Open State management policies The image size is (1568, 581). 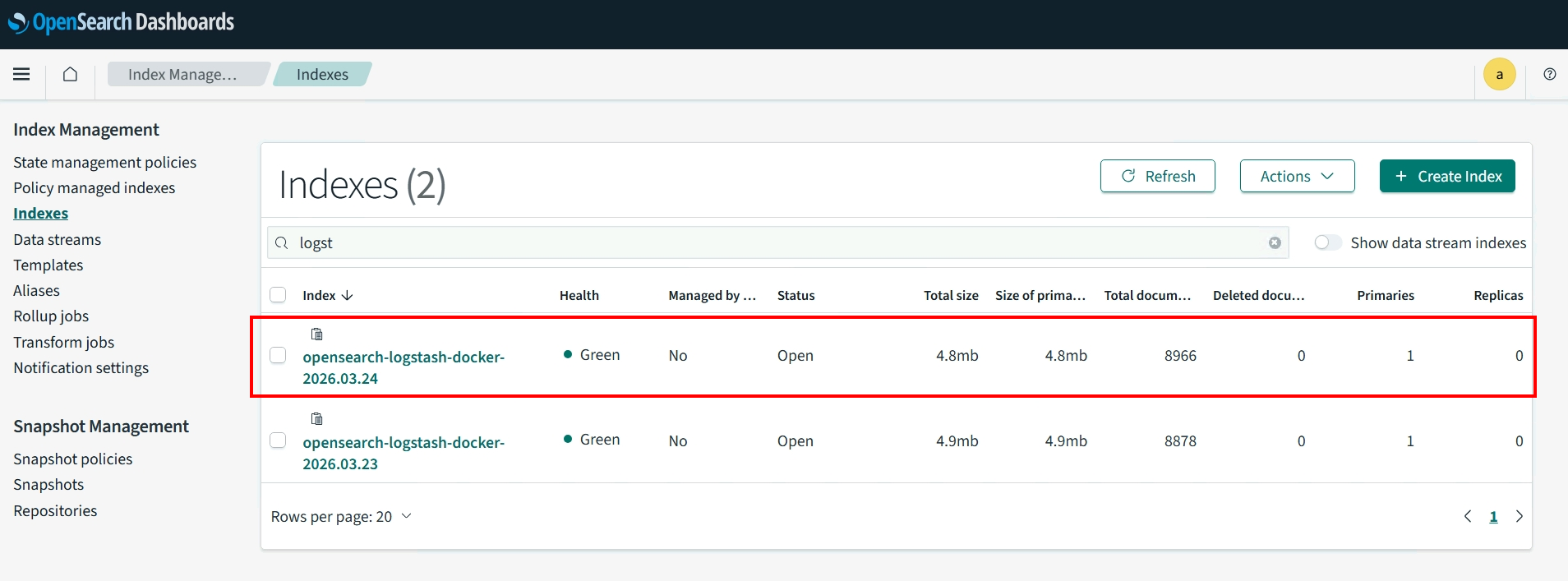104,163
